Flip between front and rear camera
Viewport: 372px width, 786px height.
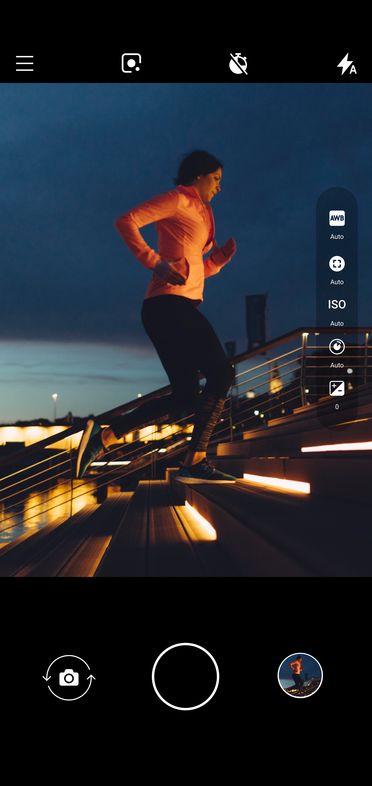coord(69,678)
